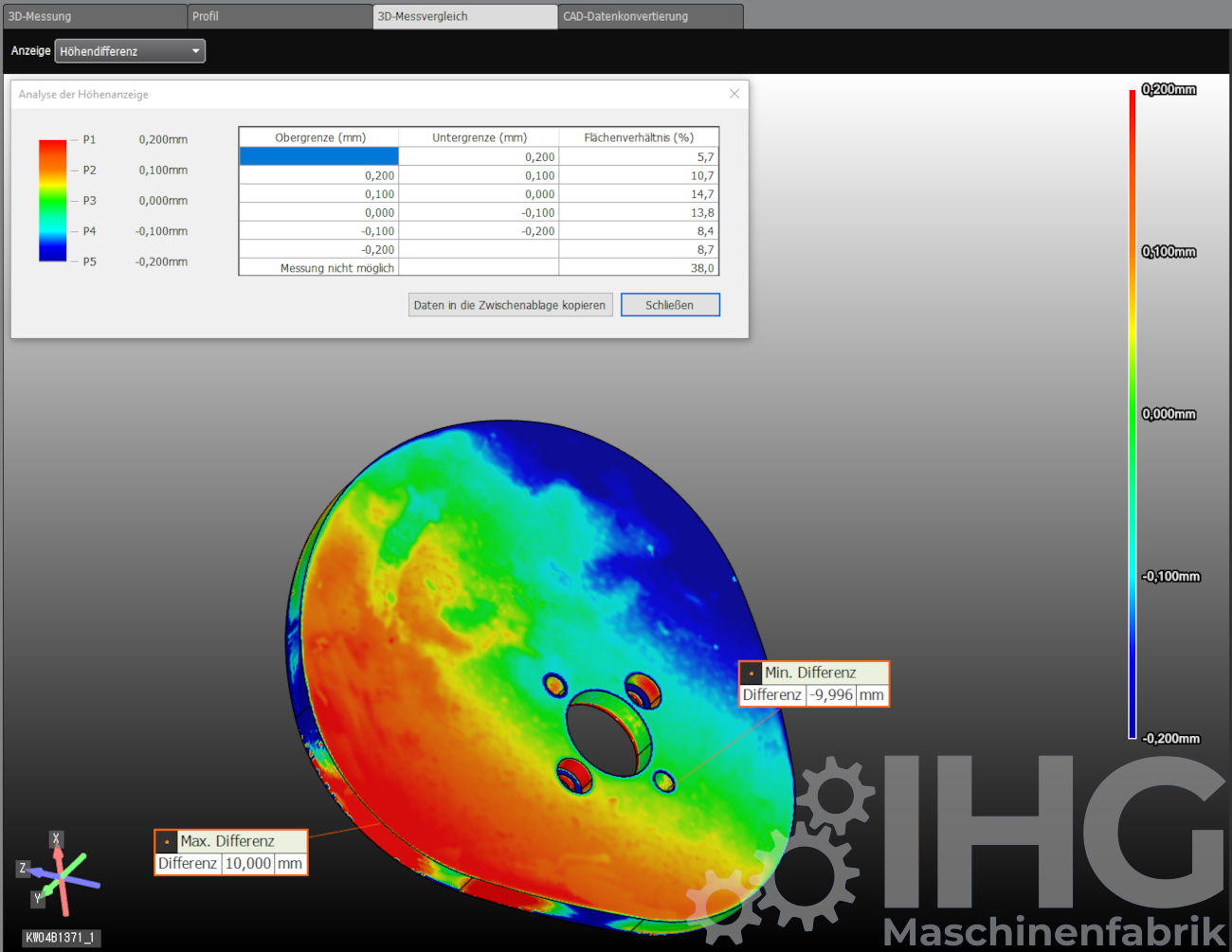
Task: Go to the CAD-Datenkonvertierung tab
Action: tap(650, 16)
